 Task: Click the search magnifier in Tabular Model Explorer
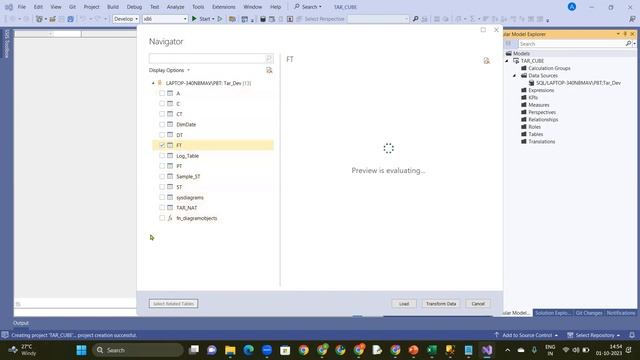(x=628, y=44)
